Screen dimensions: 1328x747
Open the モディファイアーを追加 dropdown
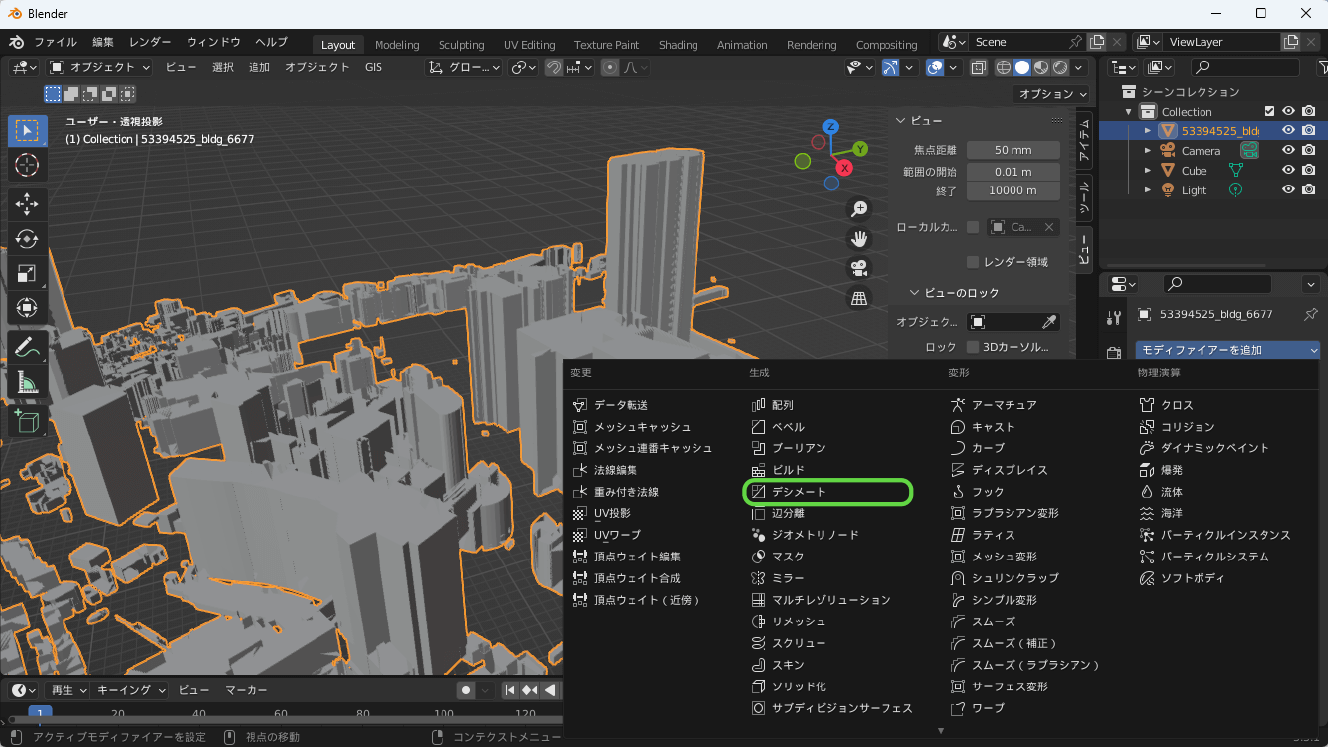click(x=1228, y=350)
